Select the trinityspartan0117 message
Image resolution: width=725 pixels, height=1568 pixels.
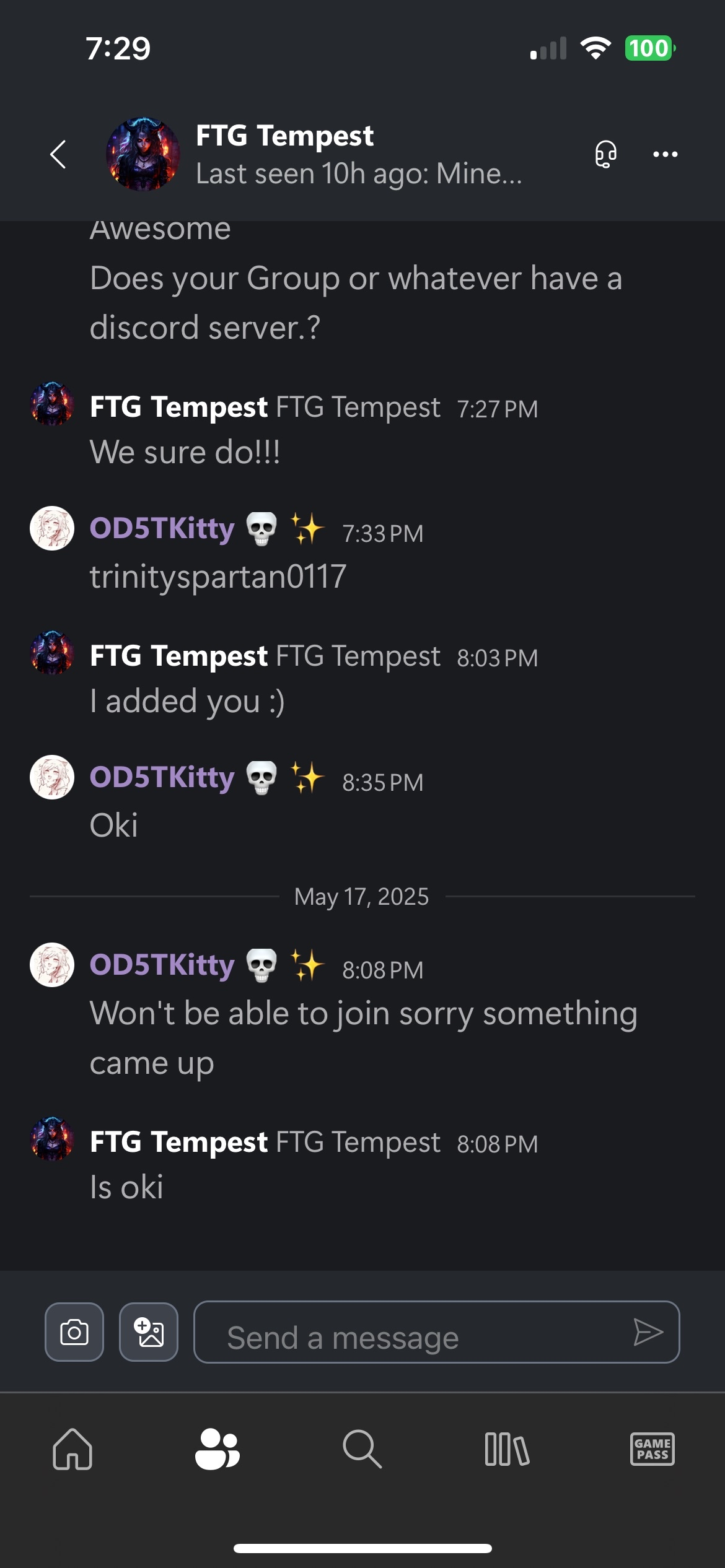click(x=217, y=577)
